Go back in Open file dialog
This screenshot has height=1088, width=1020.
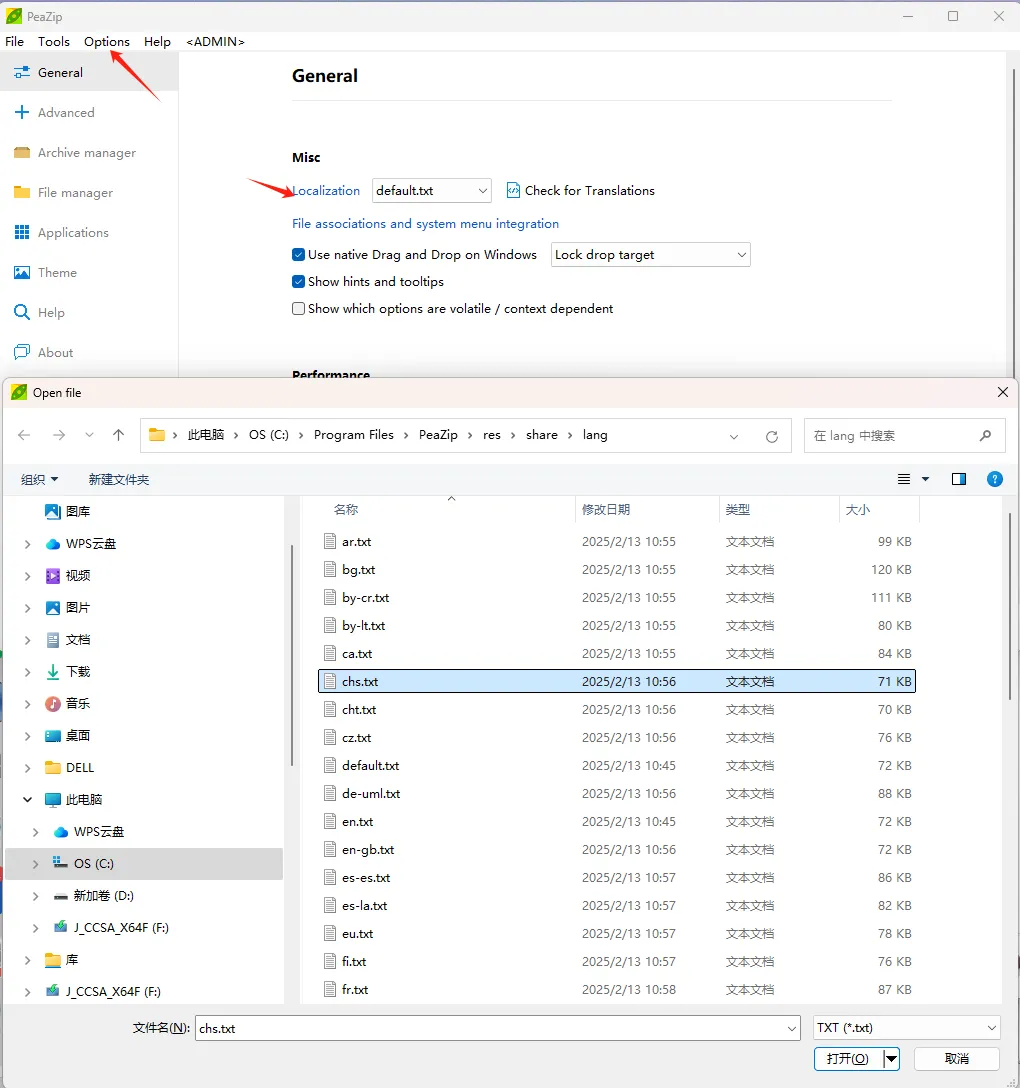tap(24, 435)
